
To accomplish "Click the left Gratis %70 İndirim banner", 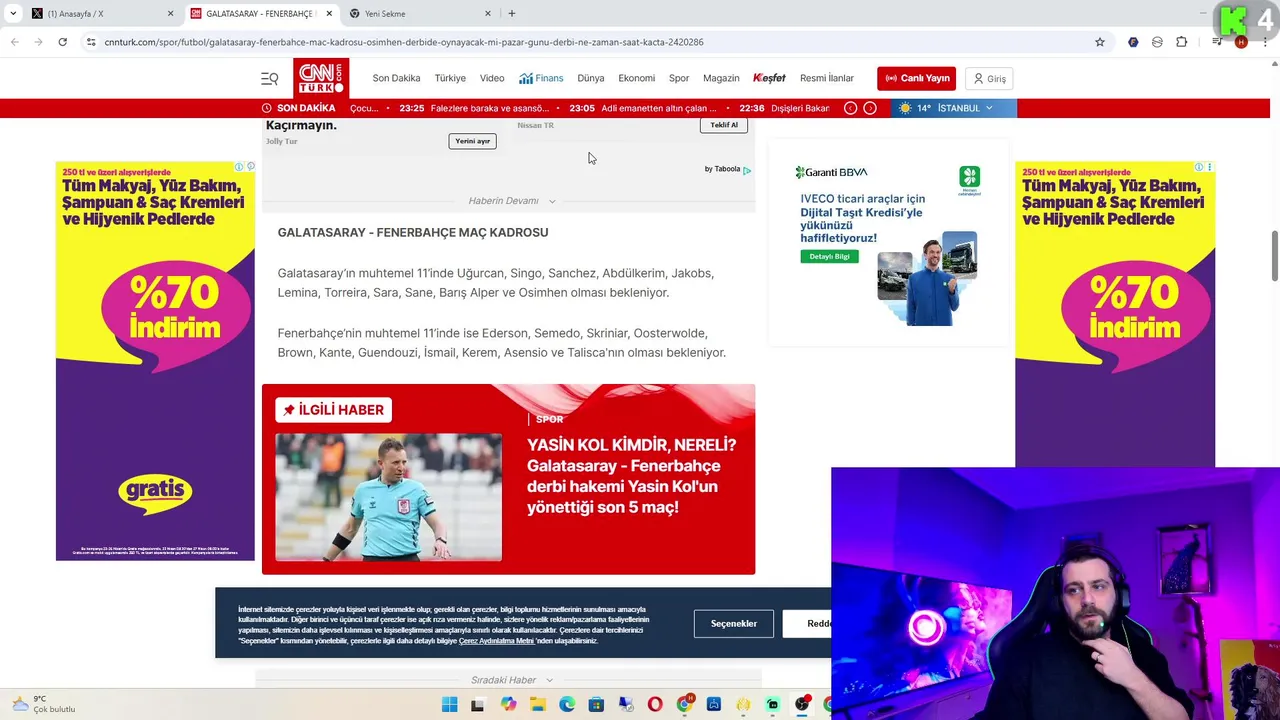I will 155,361.
